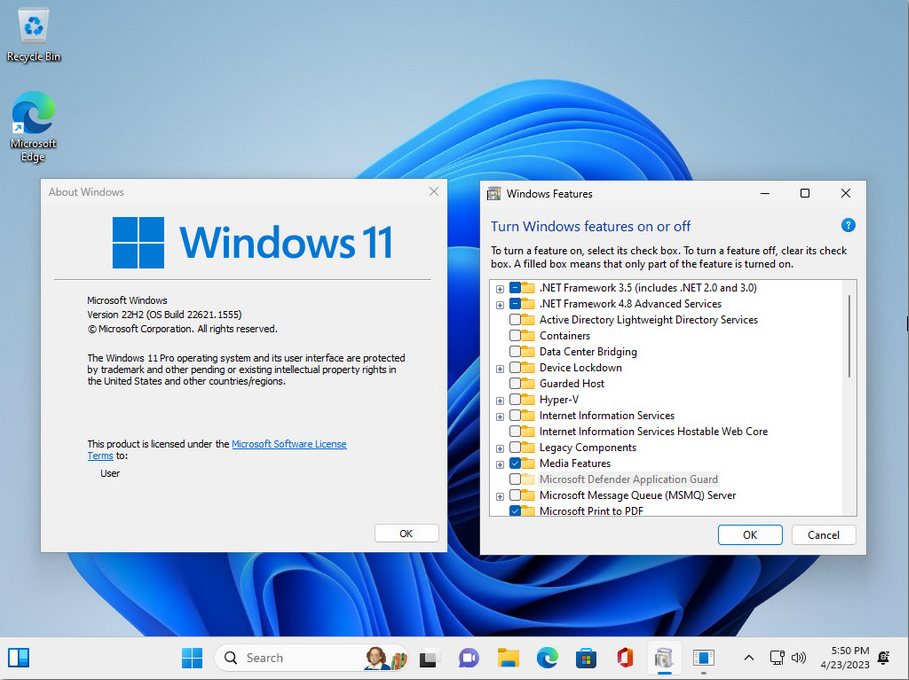
Task: Expand .NET Framework 4.8 Advanced Services node
Action: pos(500,305)
